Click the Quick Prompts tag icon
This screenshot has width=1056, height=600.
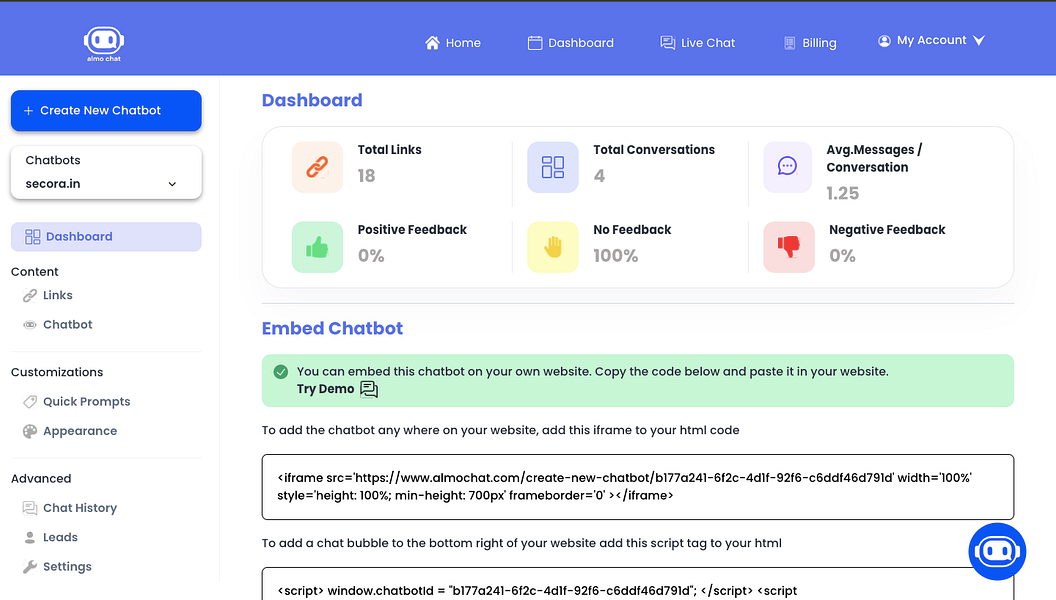point(30,402)
